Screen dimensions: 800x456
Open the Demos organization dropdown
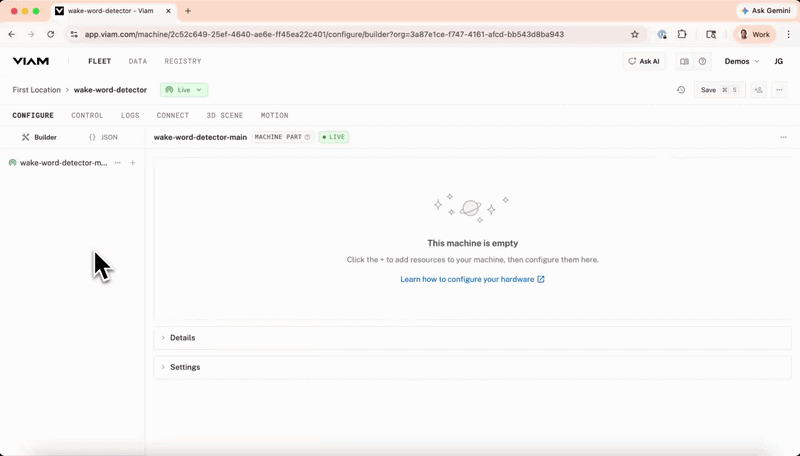pos(742,61)
